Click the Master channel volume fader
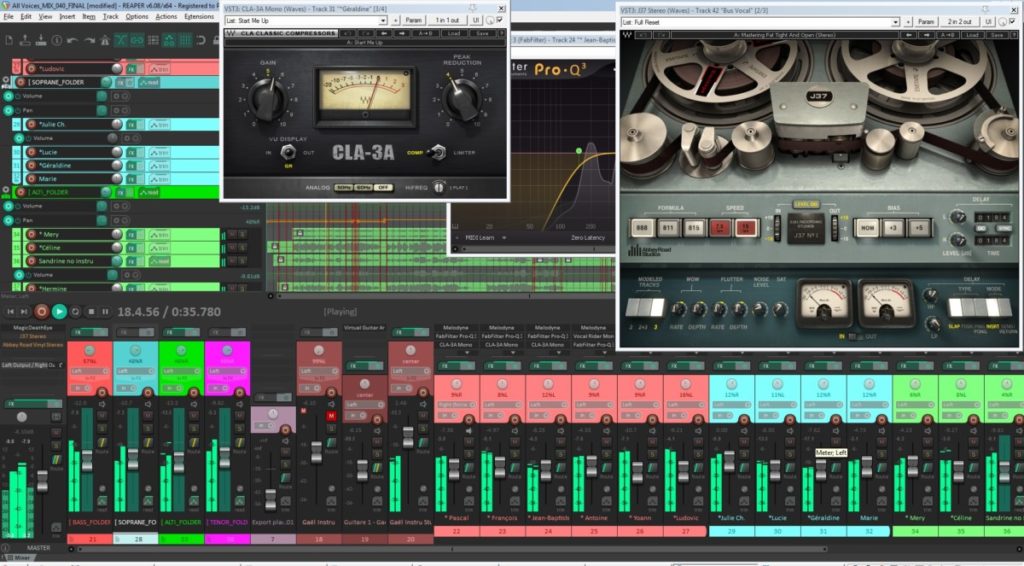The width and height of the screenshot is (1024, 566). pyautogui.click(x=42, y=479)
